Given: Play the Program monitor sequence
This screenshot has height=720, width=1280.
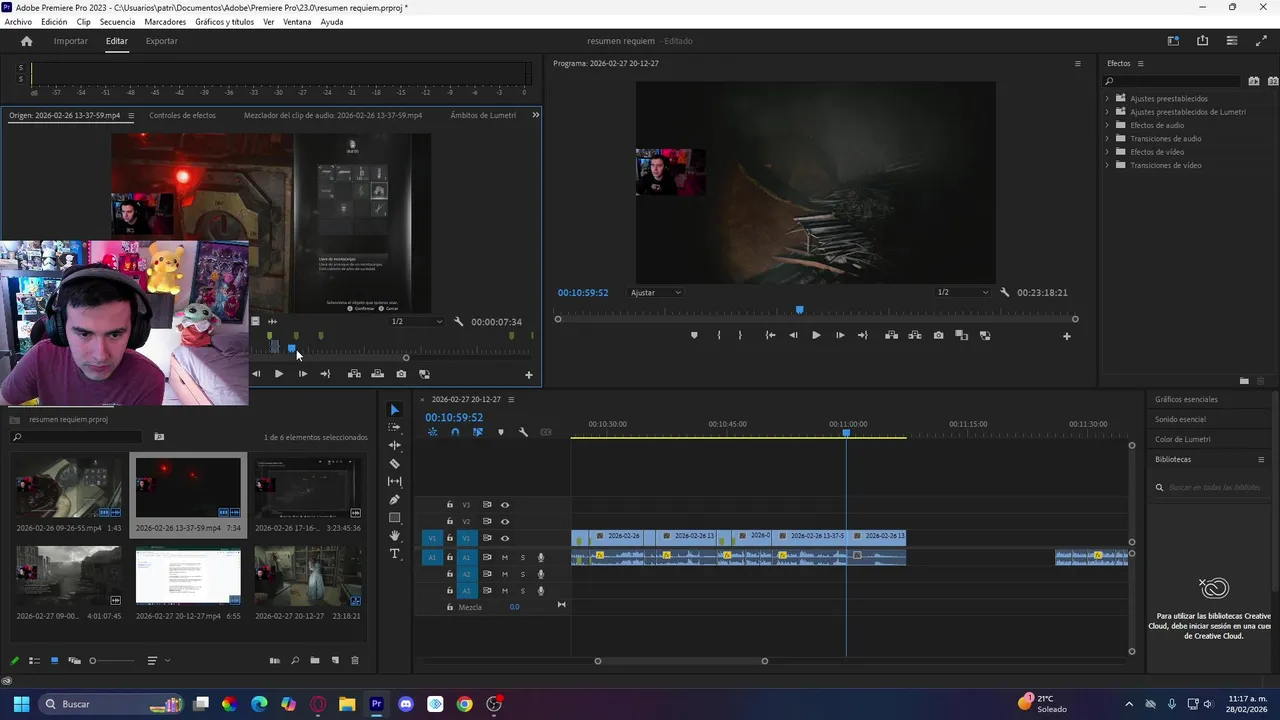Looking at the screenshot, I should tap(816, 336).
